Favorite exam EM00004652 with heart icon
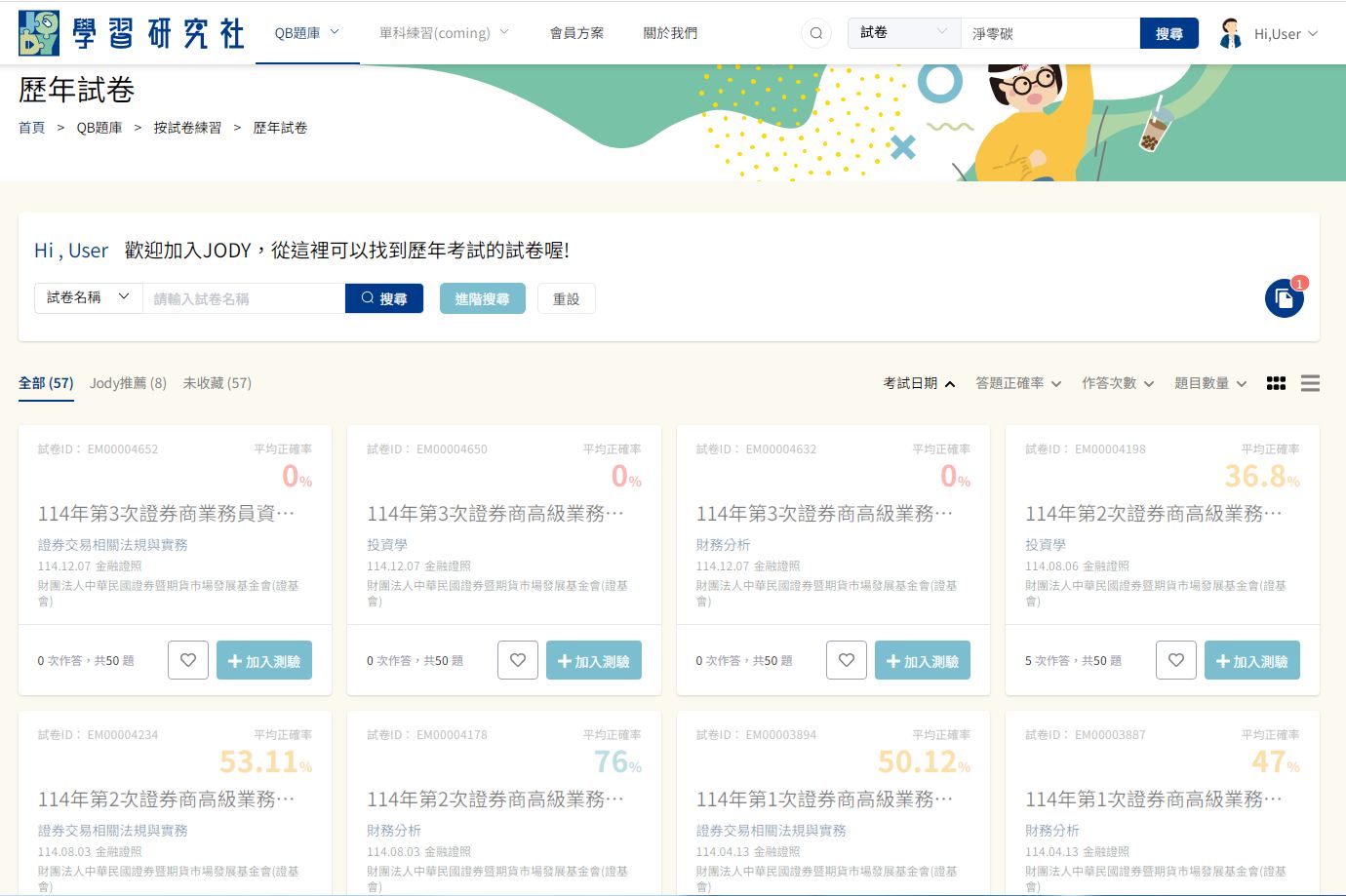Screen dimensions: 1346x896 click(x=188, y=660)
